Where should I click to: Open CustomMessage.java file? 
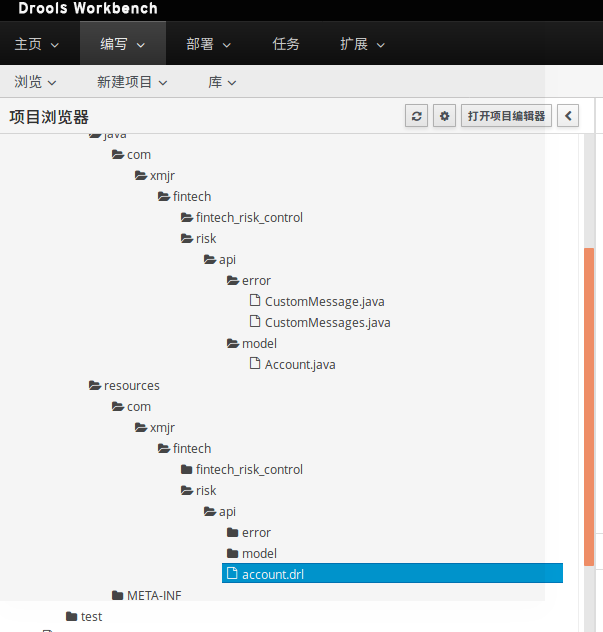coord(324,301)
